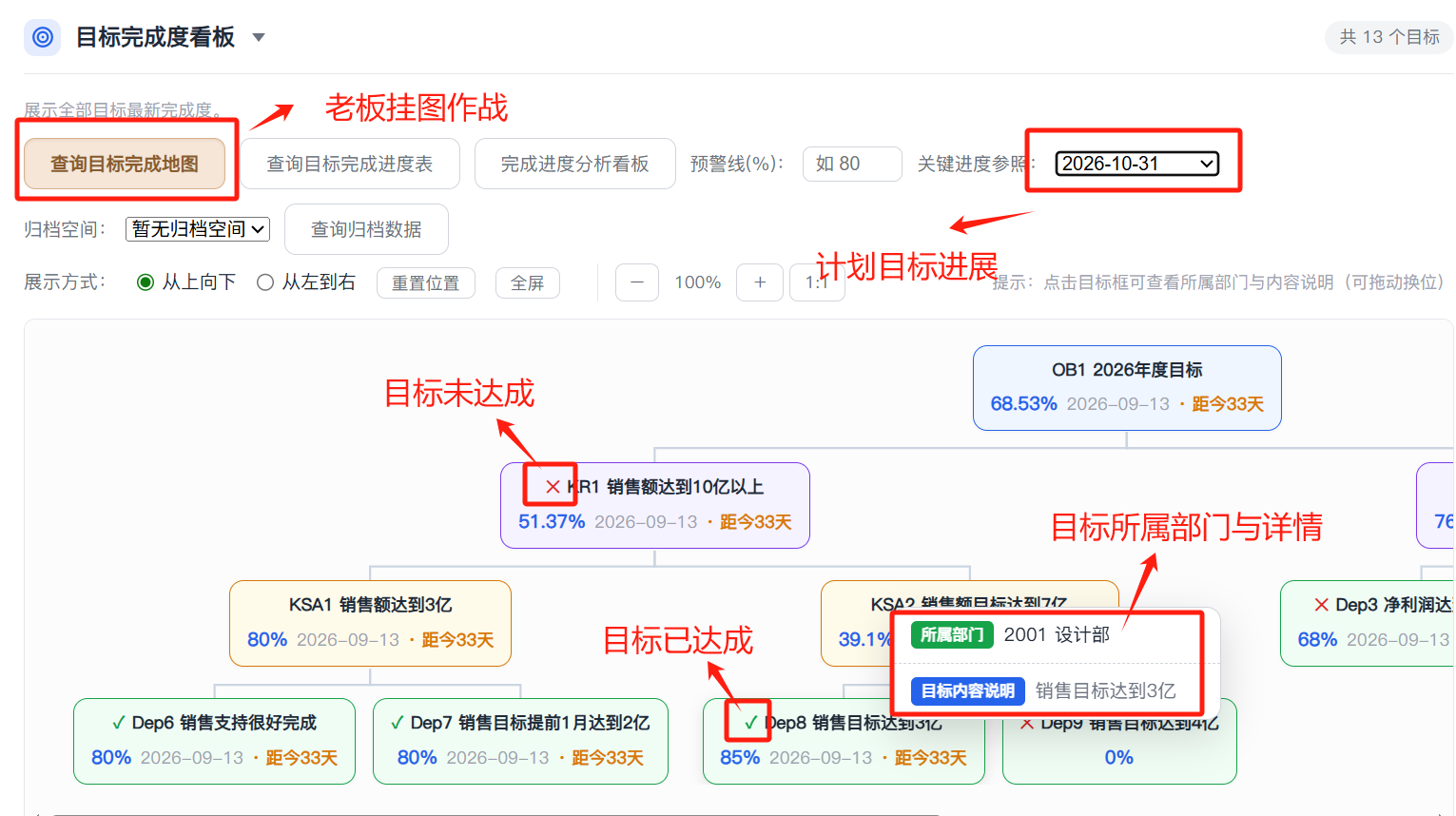The height and width of the screenshot is (816, 1456).
Task: Click the target dashboard logo icon
Action: pos(42,37)
